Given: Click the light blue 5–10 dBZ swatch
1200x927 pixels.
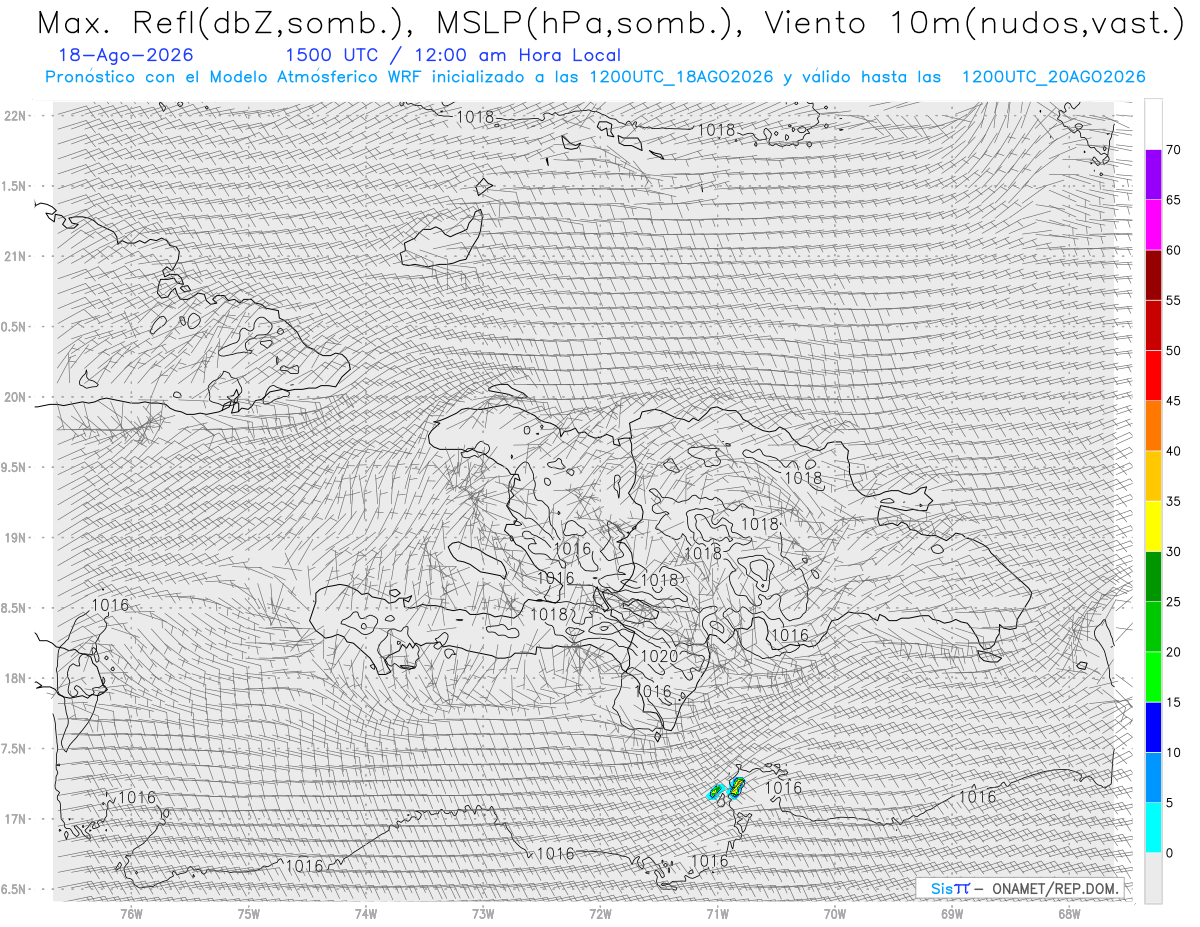Looking at the screenshot, I should [1153, 777].
